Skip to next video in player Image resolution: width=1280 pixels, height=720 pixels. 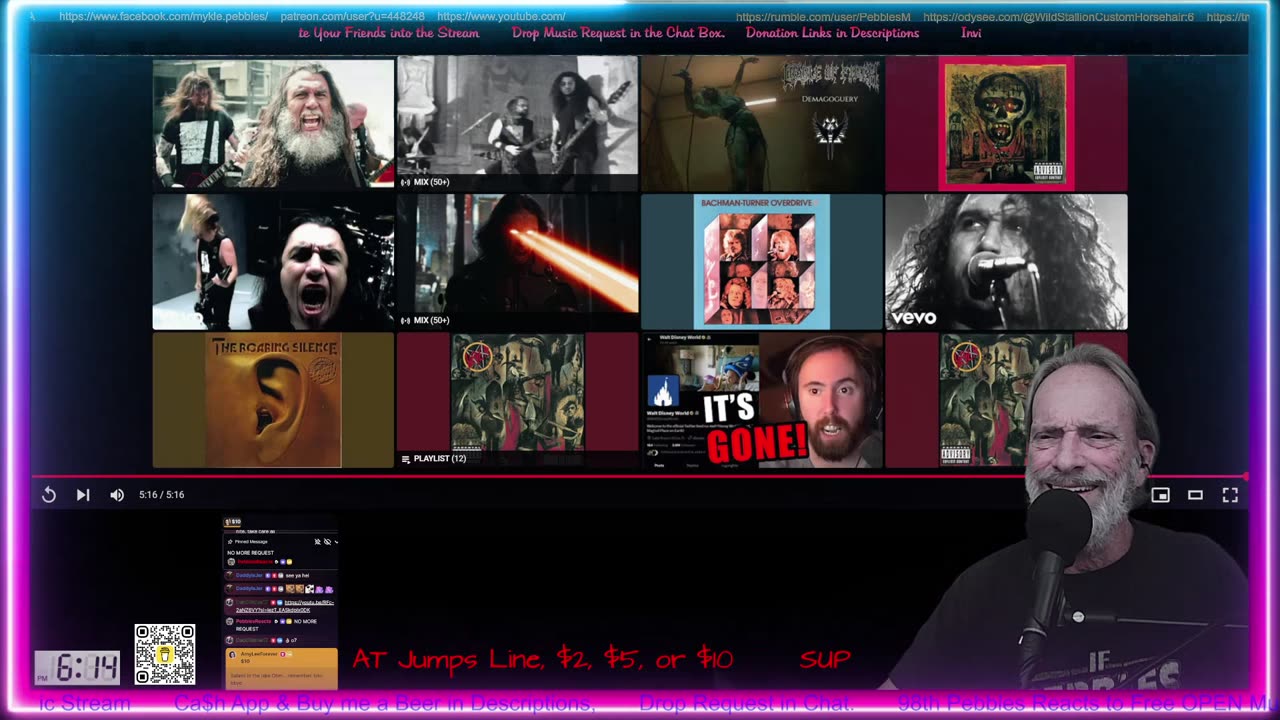click(x=83, y=495)
